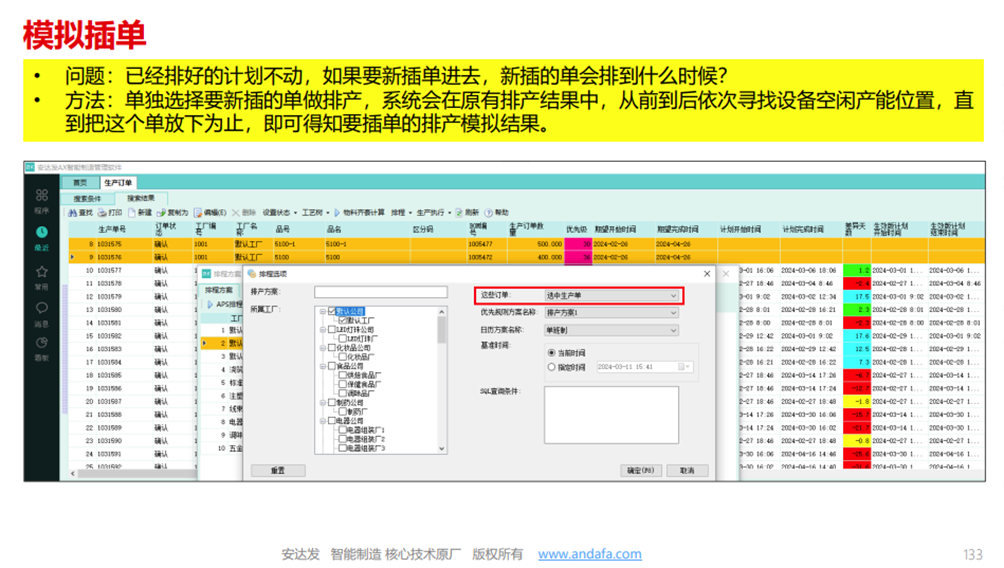Screen dimensions: 1004x568
Task: Check the 食品公司 checkbox
Action: [332, 366]
